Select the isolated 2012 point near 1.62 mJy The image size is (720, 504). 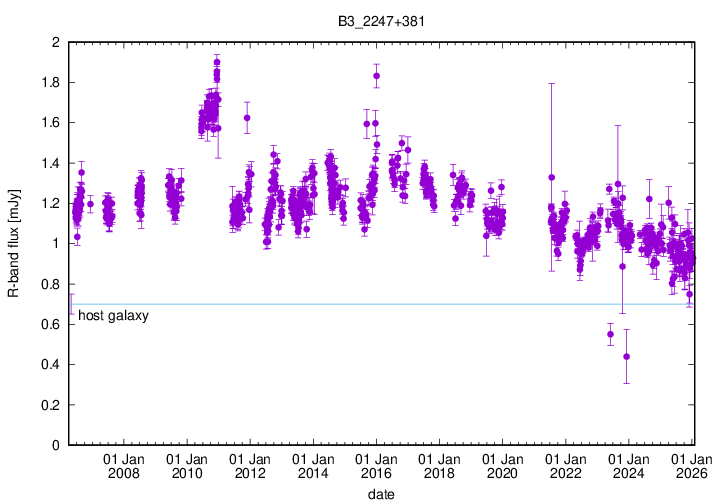coord(247,118)
